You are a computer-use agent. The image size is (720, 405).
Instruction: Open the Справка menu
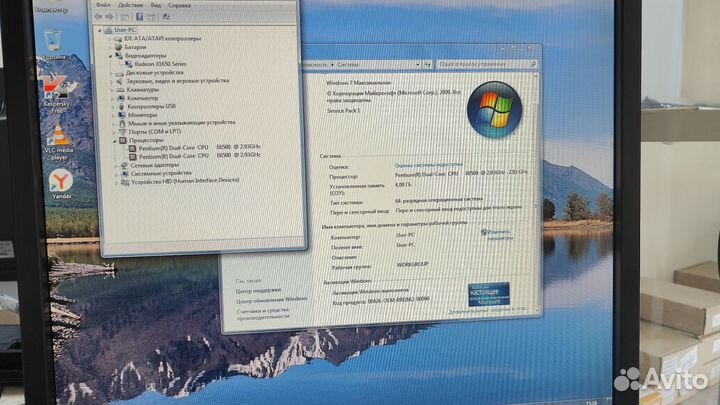pos(181,4)
